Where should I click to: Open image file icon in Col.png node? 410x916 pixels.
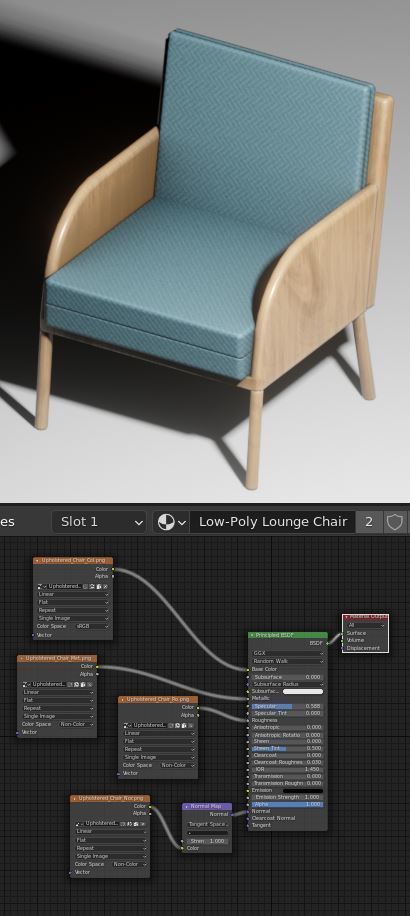(99, 586)
